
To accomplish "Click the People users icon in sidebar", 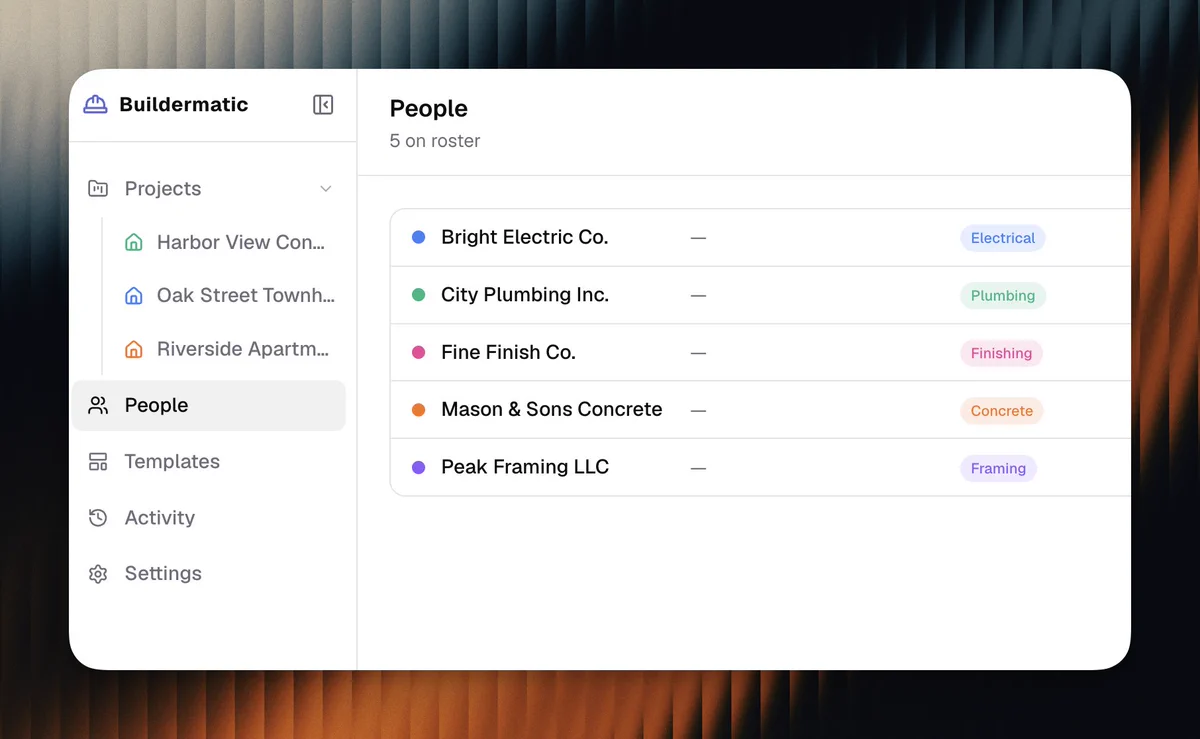I will pyautogui.click(x=98, y=405).
